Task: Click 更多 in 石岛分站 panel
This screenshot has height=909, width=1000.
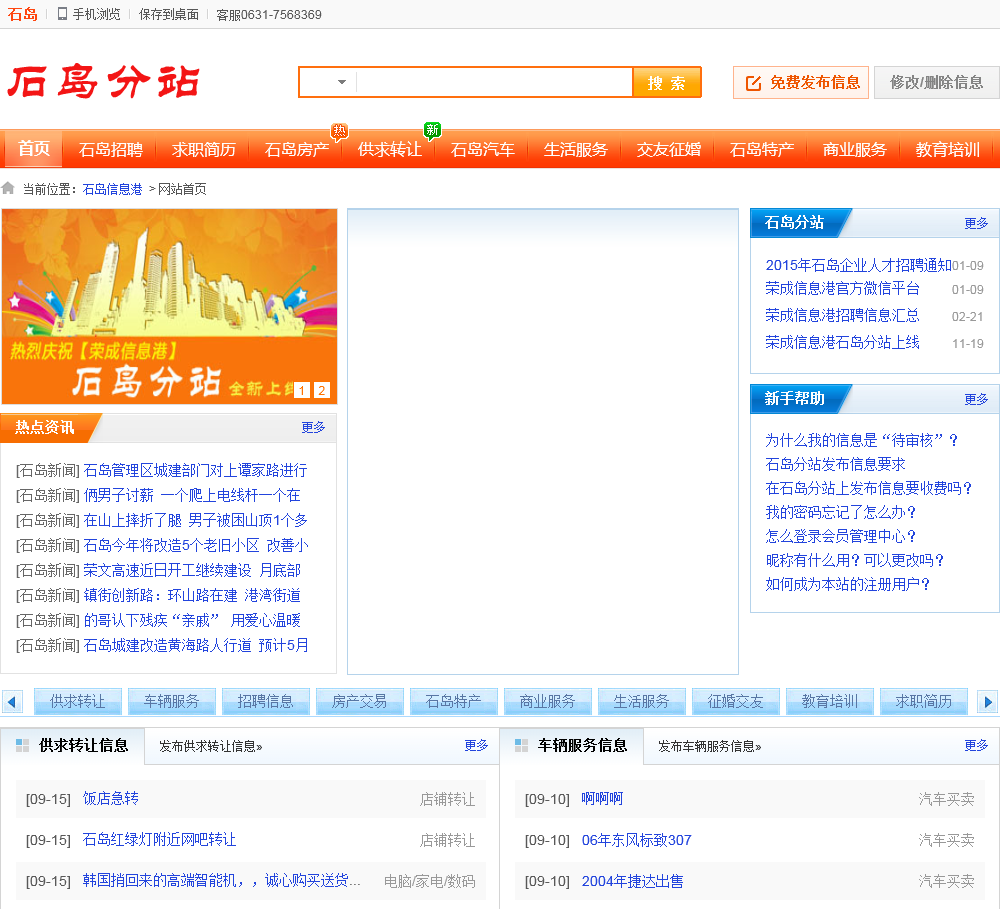Action: click(976, 223)
